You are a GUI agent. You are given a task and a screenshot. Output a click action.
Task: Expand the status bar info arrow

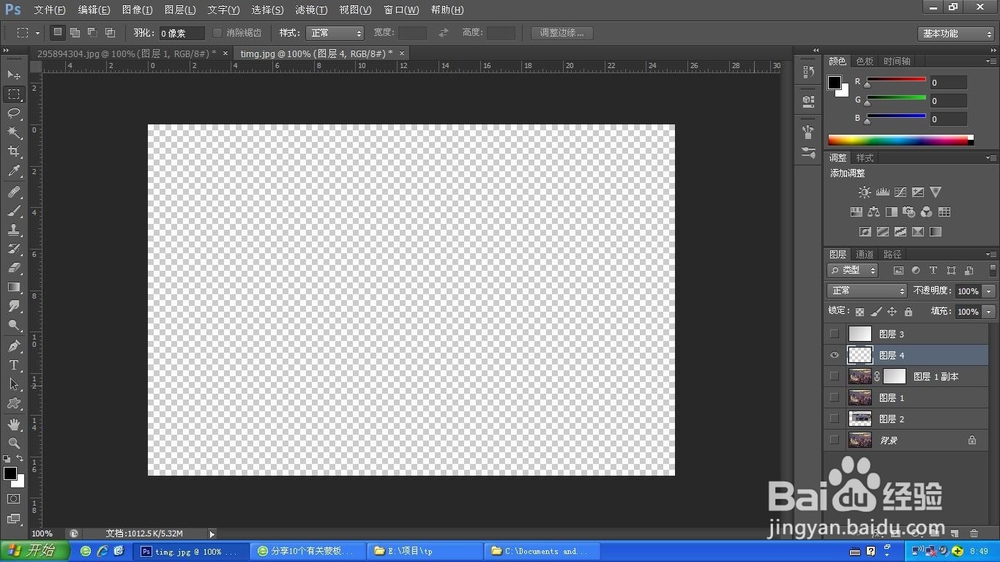(212, 534)
